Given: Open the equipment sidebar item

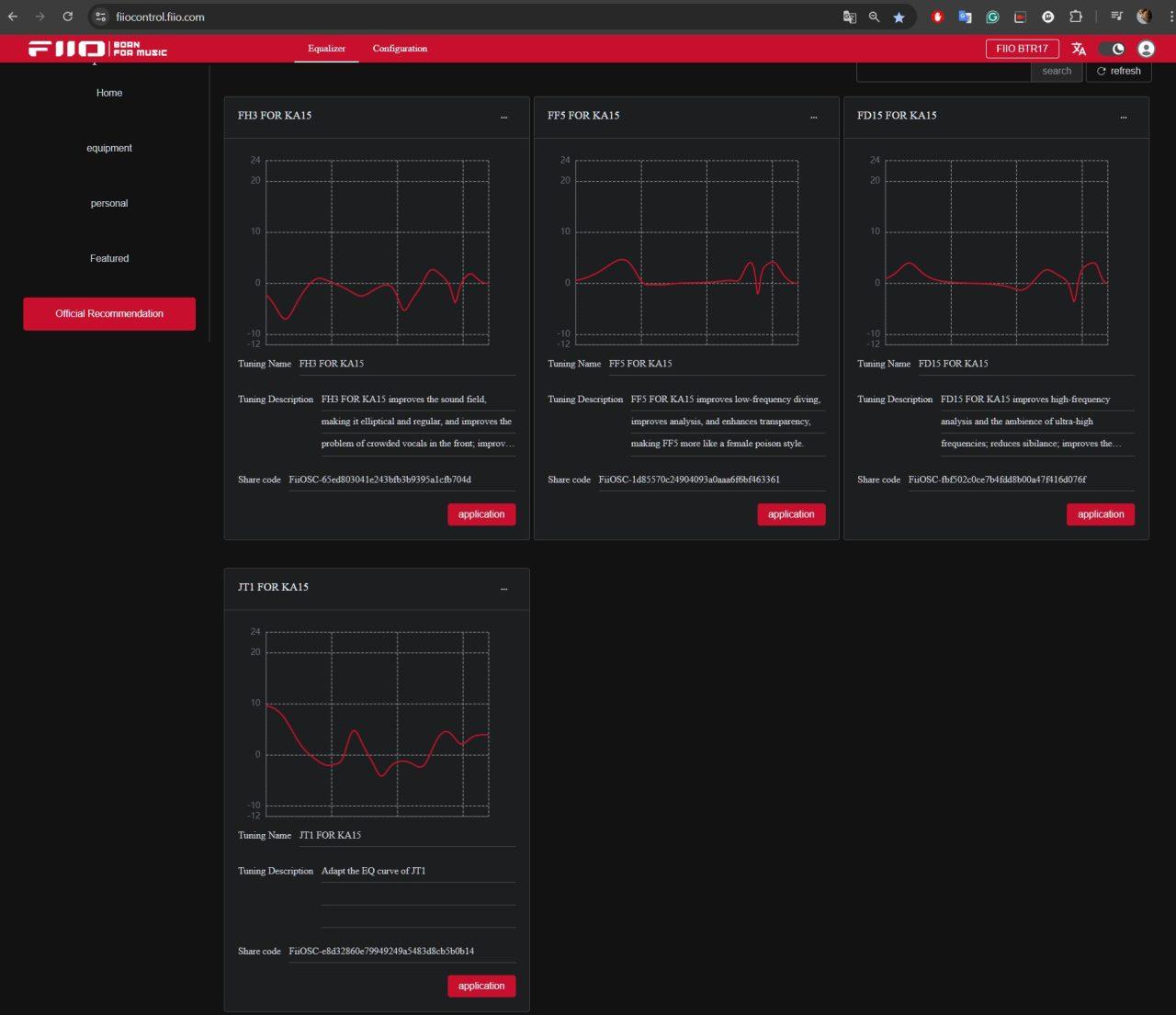Looking at the screenshot, I should point(109,148).
